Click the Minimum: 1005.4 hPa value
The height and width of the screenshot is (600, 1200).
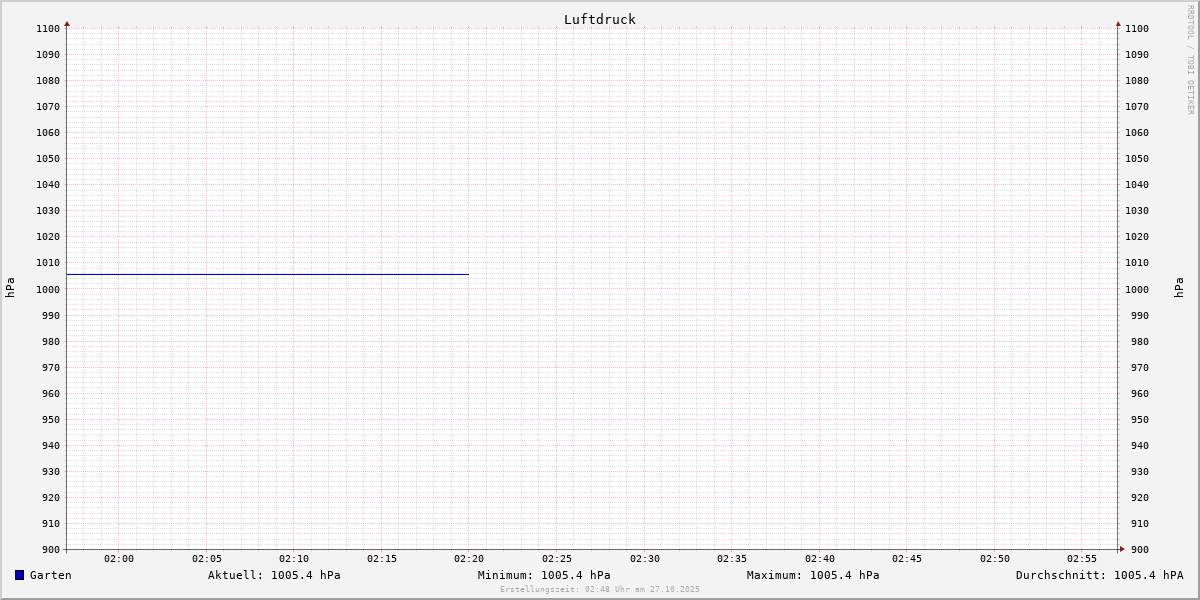pos(544,575)
